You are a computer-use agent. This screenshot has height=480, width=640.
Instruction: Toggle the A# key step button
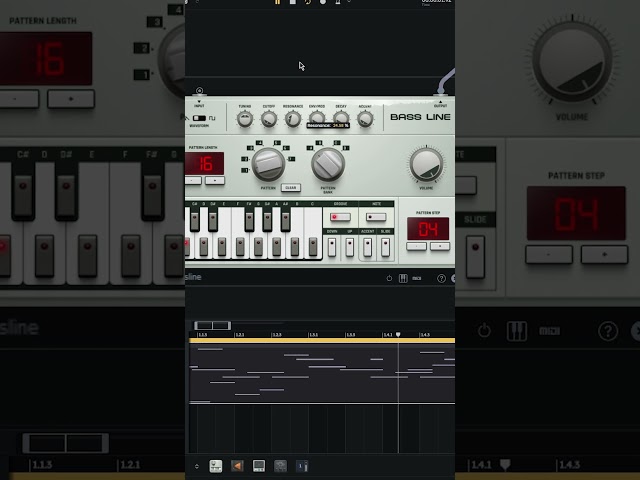pos(285,221)
